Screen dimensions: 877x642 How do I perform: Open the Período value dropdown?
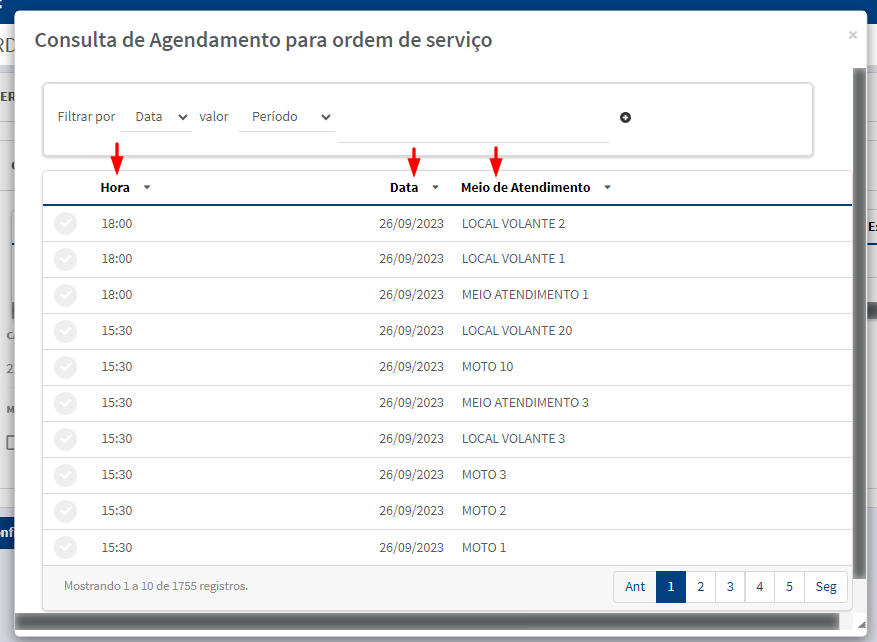pos(286,117)
